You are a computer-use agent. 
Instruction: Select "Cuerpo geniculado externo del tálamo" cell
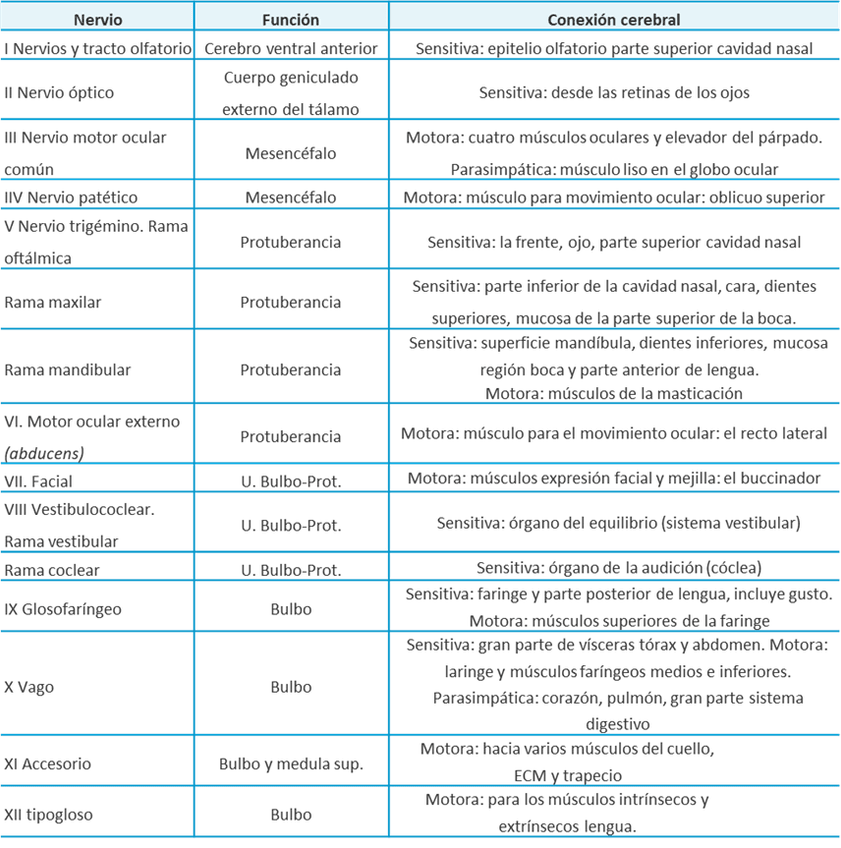click(291, 92)
